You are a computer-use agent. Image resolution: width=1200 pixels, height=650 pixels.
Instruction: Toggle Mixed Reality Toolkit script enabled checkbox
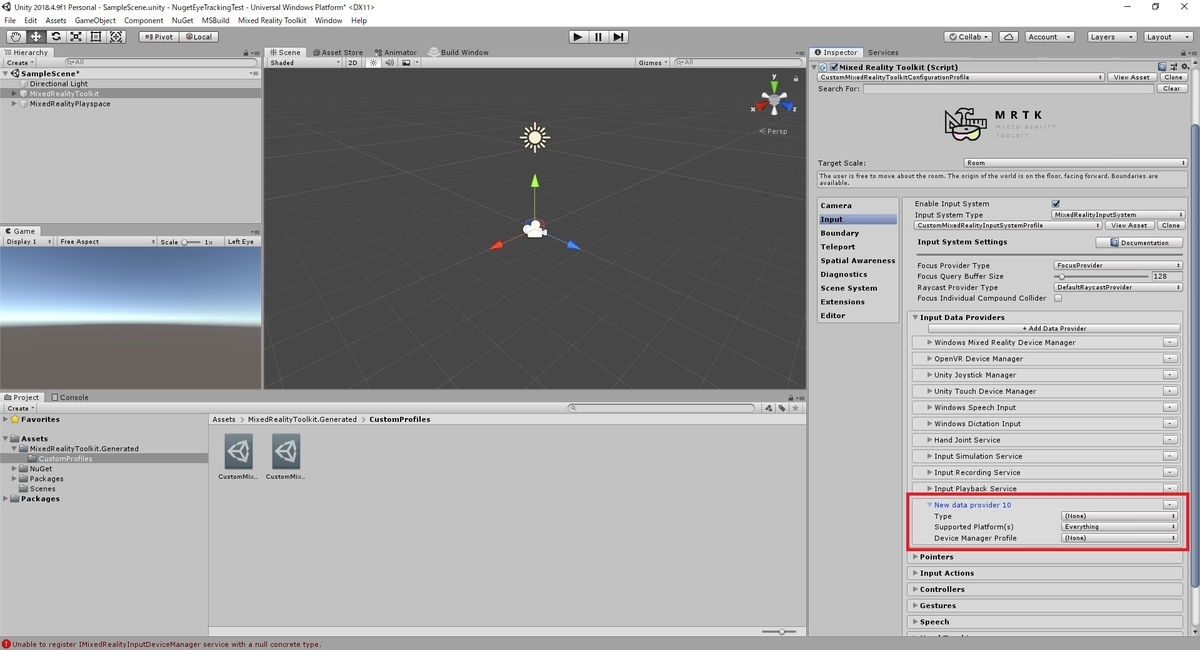coord(832,67)
